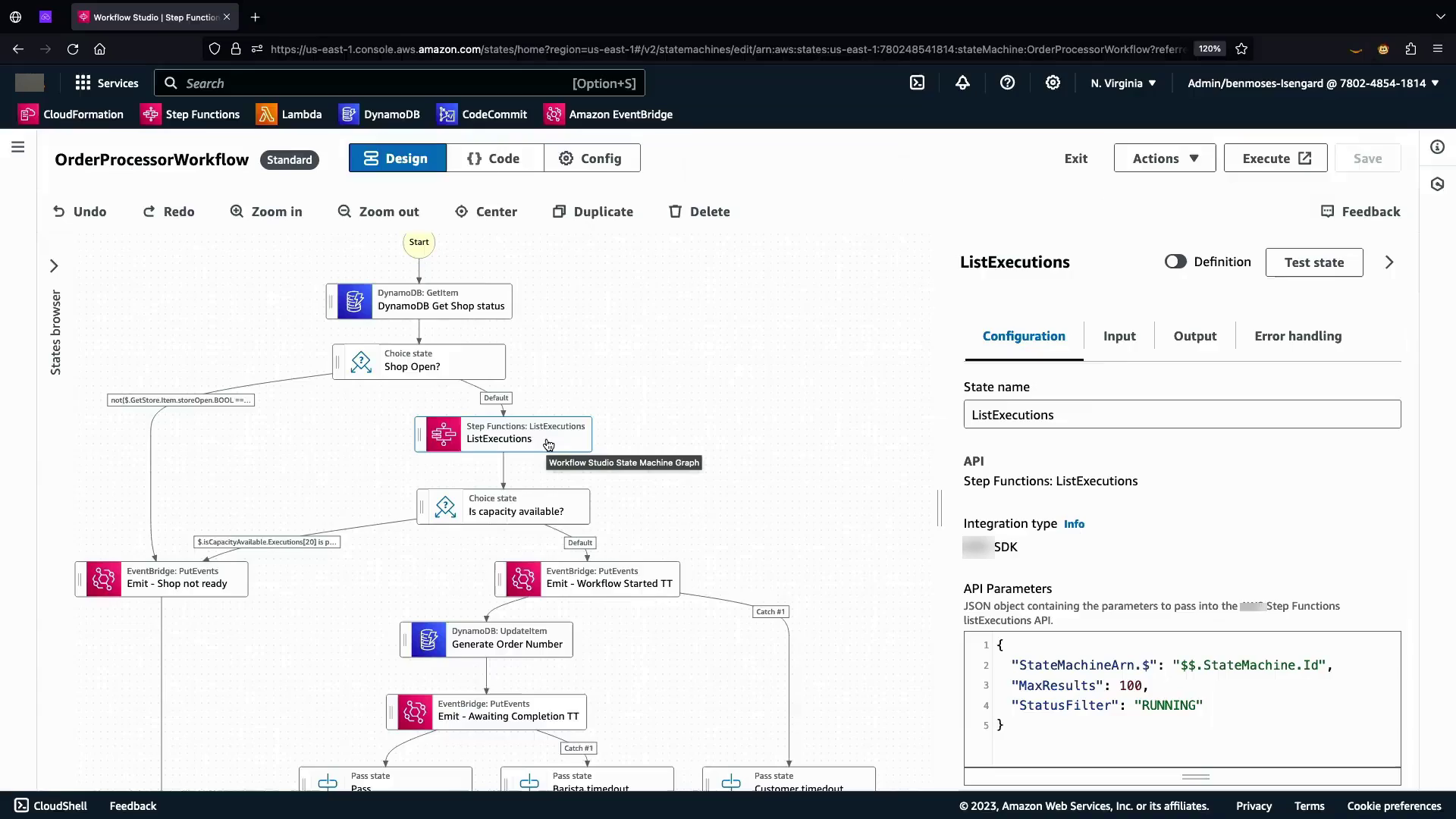Click the notifications bell icon
The width and height of the screenshot is (1456, 819).
pyautogui.click(x=962, y=83)
